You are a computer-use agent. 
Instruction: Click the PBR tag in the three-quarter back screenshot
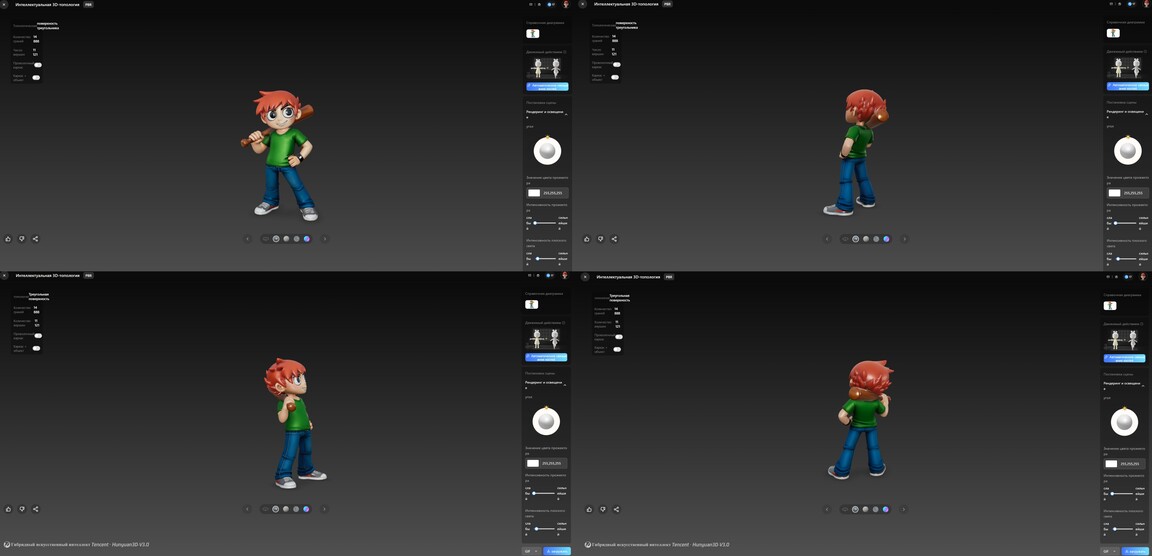coord(667,4)
